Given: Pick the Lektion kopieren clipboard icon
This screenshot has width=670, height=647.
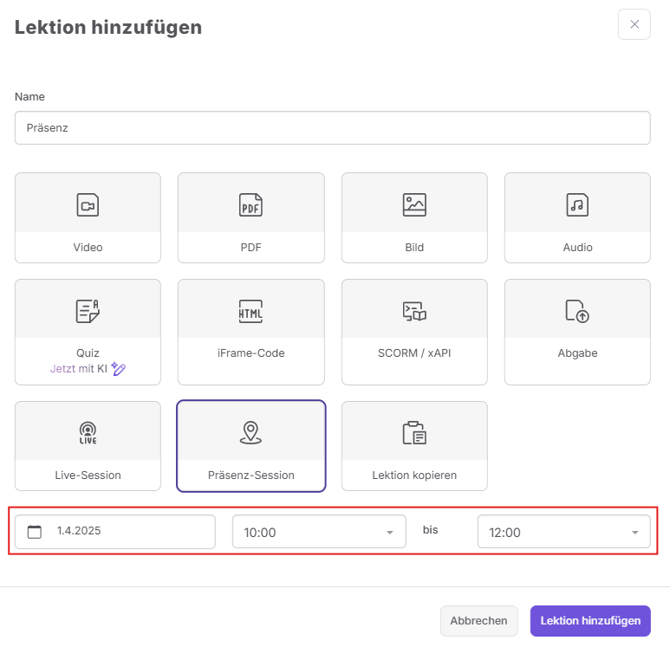Looking at the screenshot, I should [414, 433].
